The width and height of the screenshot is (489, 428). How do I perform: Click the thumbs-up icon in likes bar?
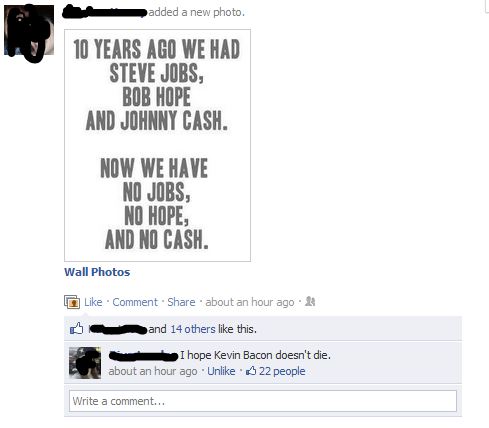[76, 329]
